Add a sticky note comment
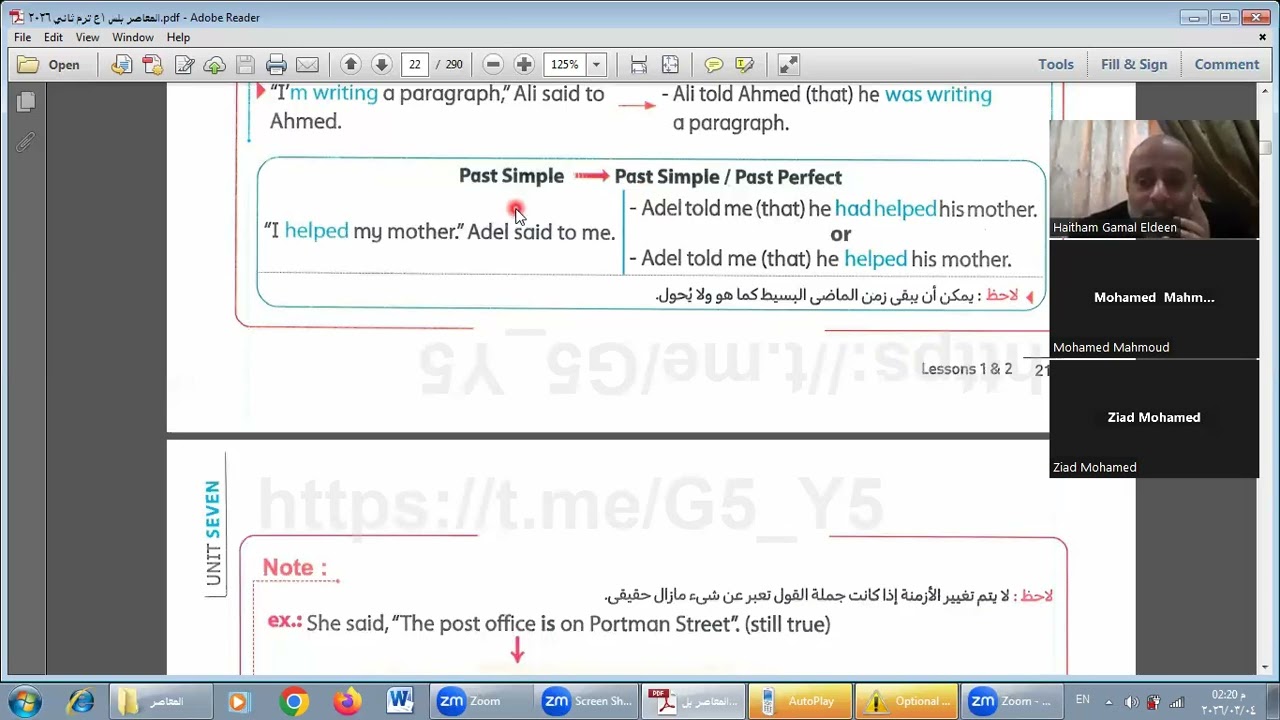The width and height of the screenshot is (1280, 720). point(713,65)
